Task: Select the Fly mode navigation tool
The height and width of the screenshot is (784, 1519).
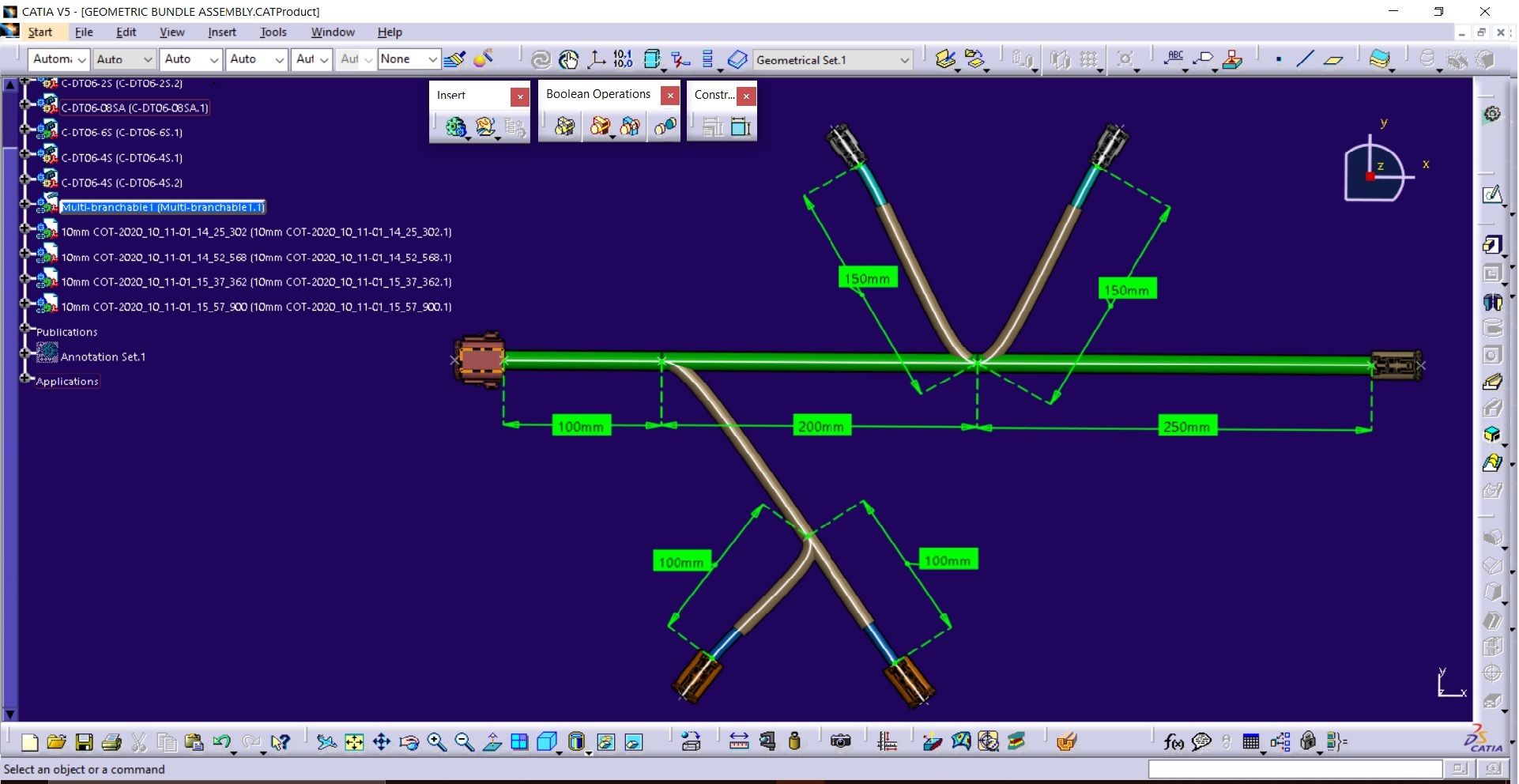Action: tap(326, 741)
